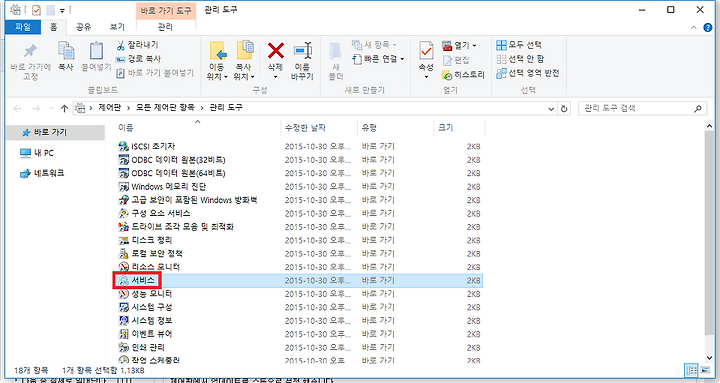Select the 리소스 모니터 icon
This screenshot has height=383, width=720.
tap(123, 267)
